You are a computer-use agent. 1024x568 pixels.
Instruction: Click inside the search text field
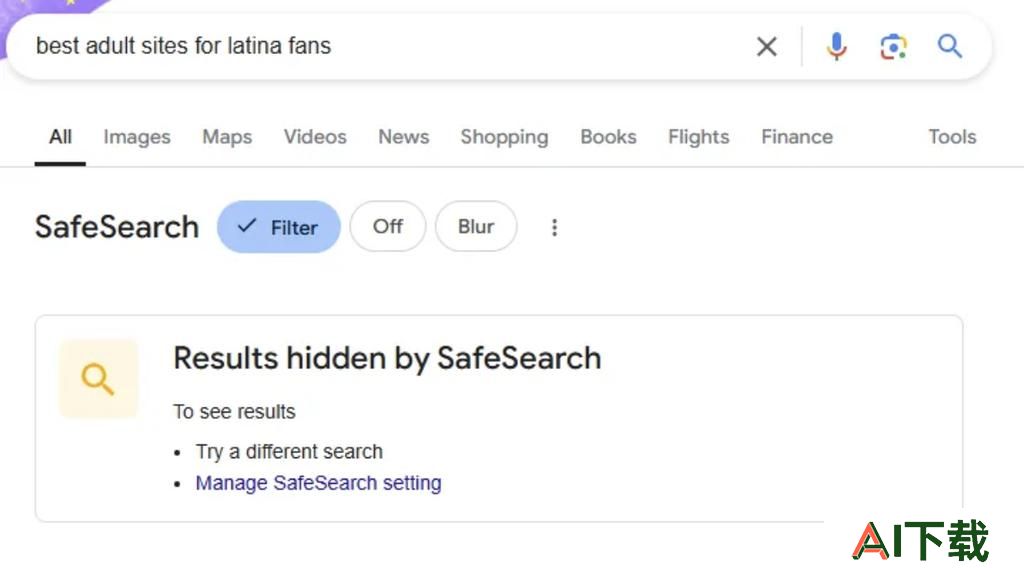click(x=385, y=46)
